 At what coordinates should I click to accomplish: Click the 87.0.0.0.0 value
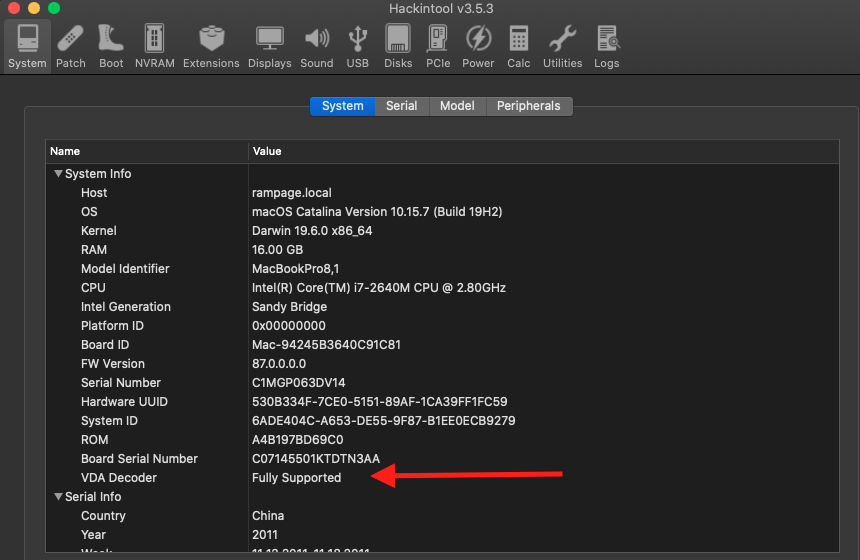pyautogui.click(x=279, y=364)
